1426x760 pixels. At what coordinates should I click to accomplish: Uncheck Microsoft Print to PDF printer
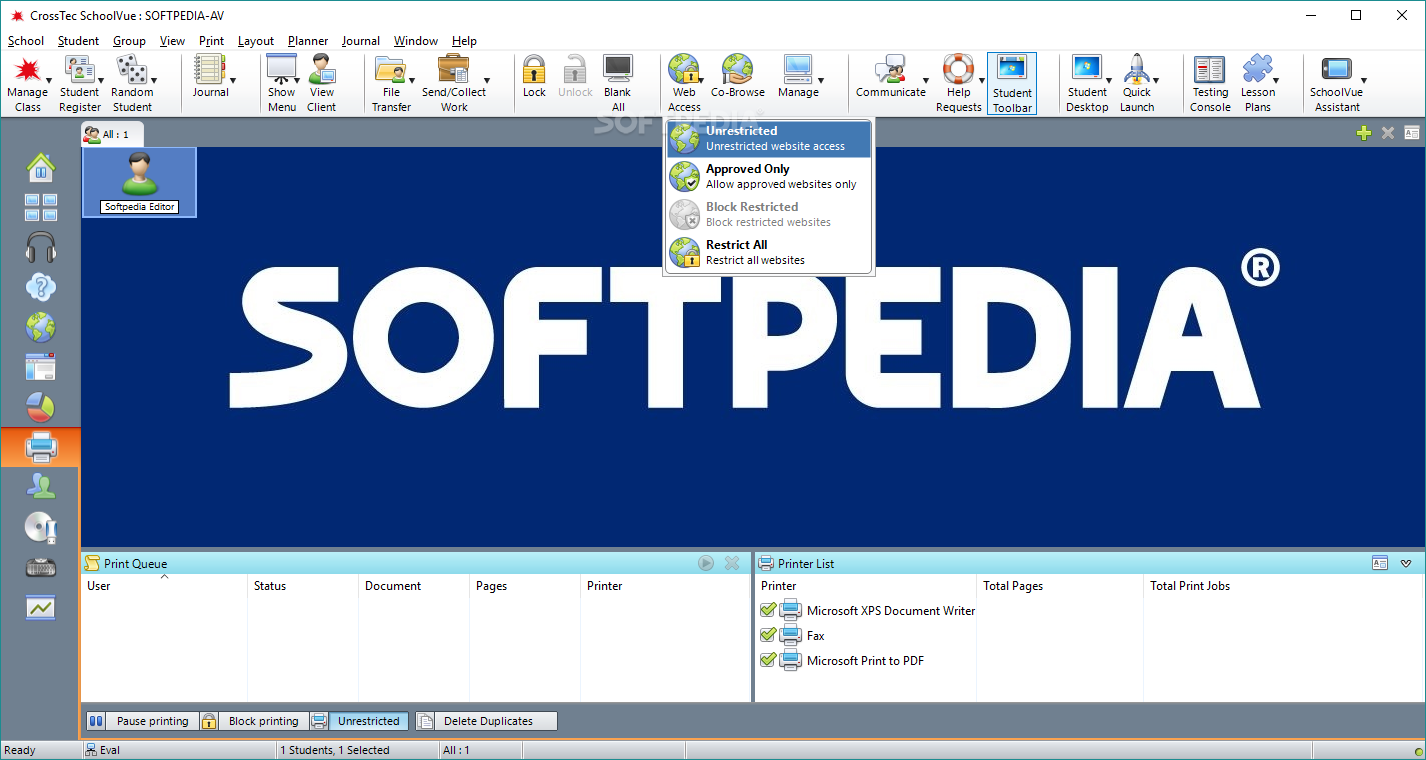(768, 660)
